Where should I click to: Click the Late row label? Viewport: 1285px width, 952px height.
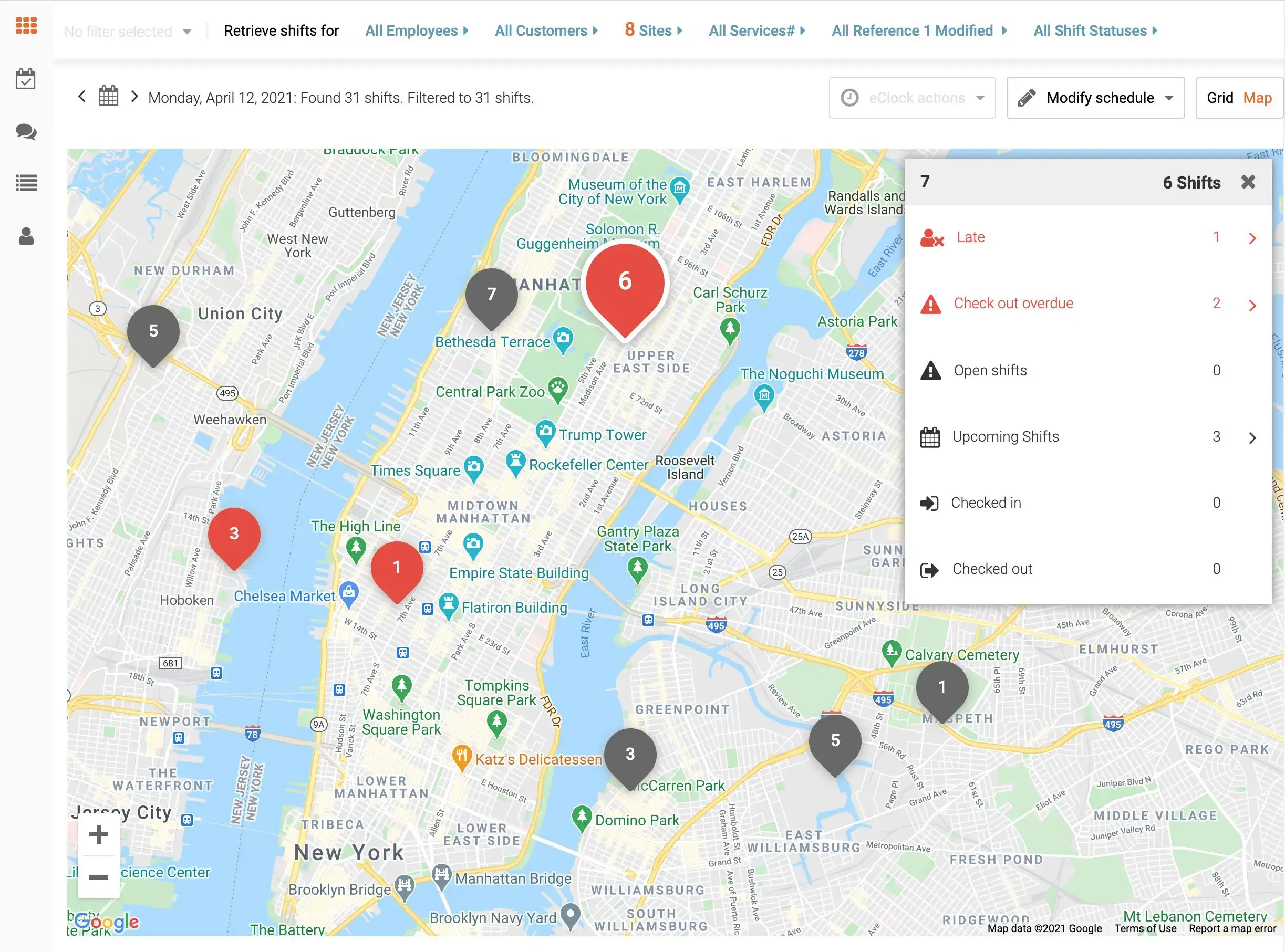(x=970, y=237)
